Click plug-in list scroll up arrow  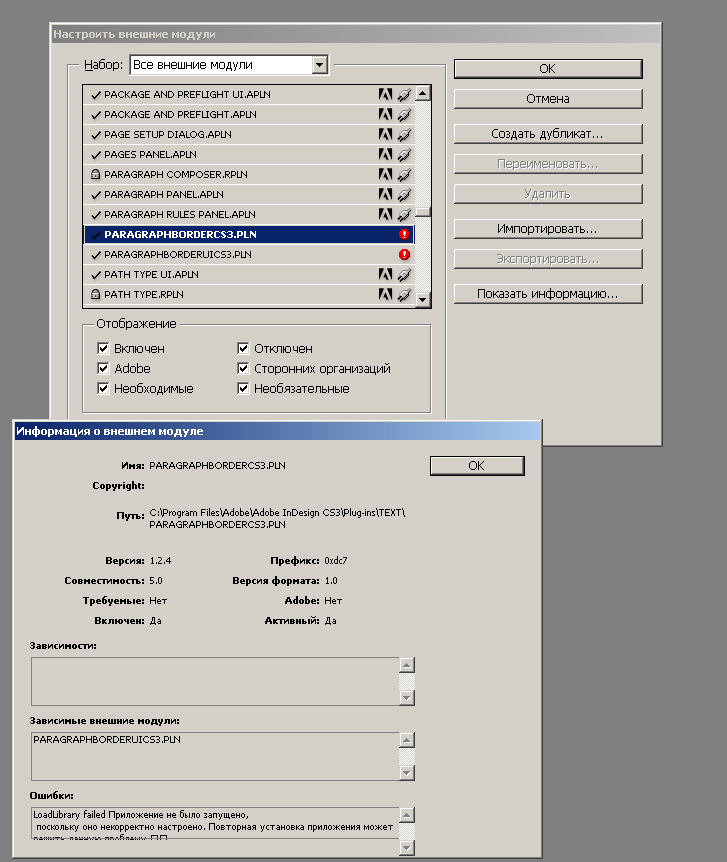pyautogui.click(x=422, y=93)
